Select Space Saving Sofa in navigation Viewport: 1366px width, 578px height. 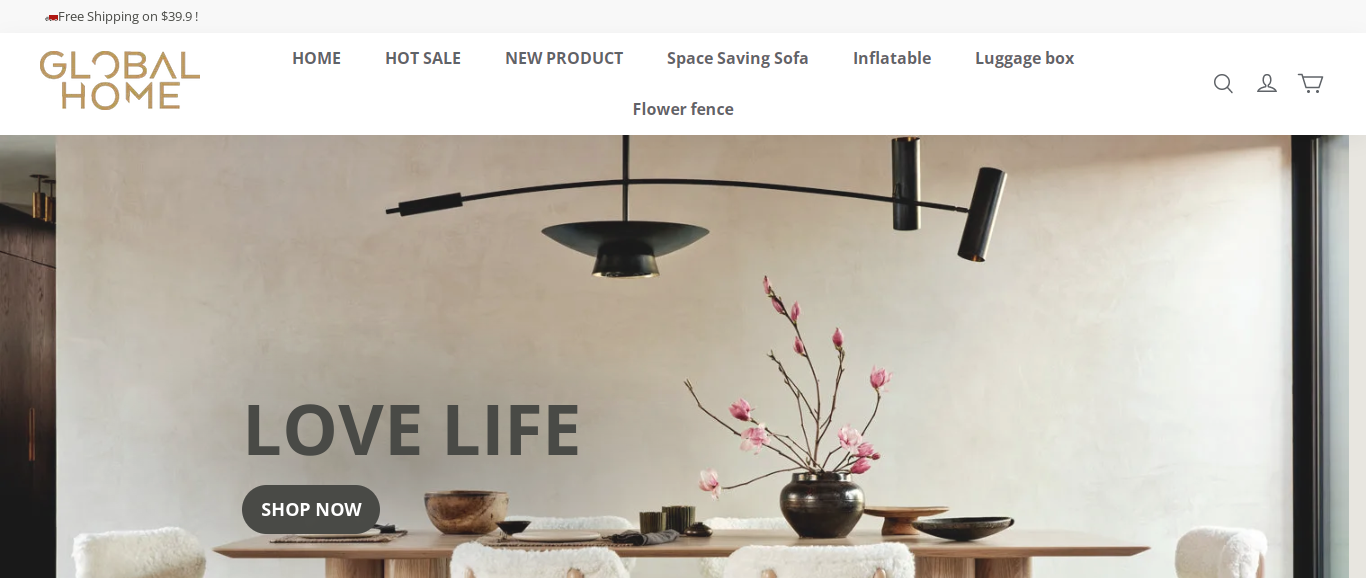738,58
